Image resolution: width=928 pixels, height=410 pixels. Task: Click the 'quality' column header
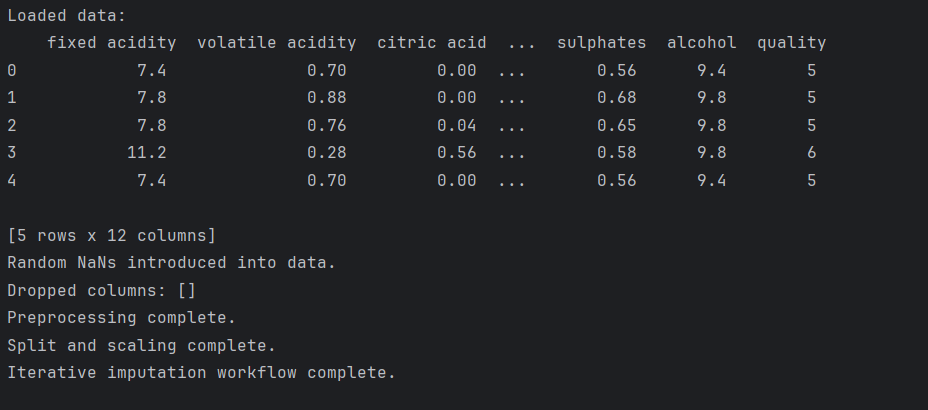tap(791, 43)
